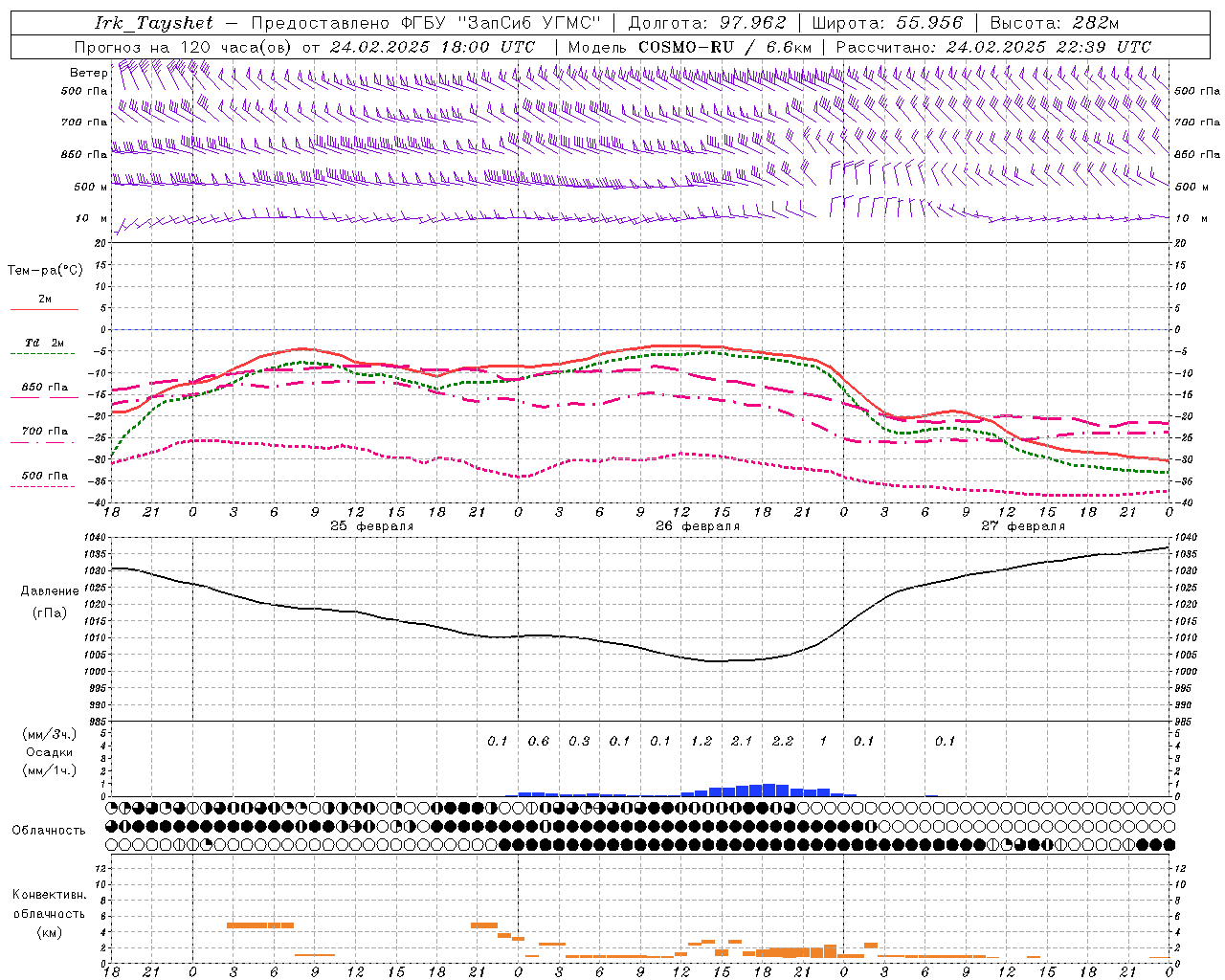Click the (мм/3ч.) precipitation unit label
The image size is (1225, 980).
pyautogui.click(x=49, y=734)
